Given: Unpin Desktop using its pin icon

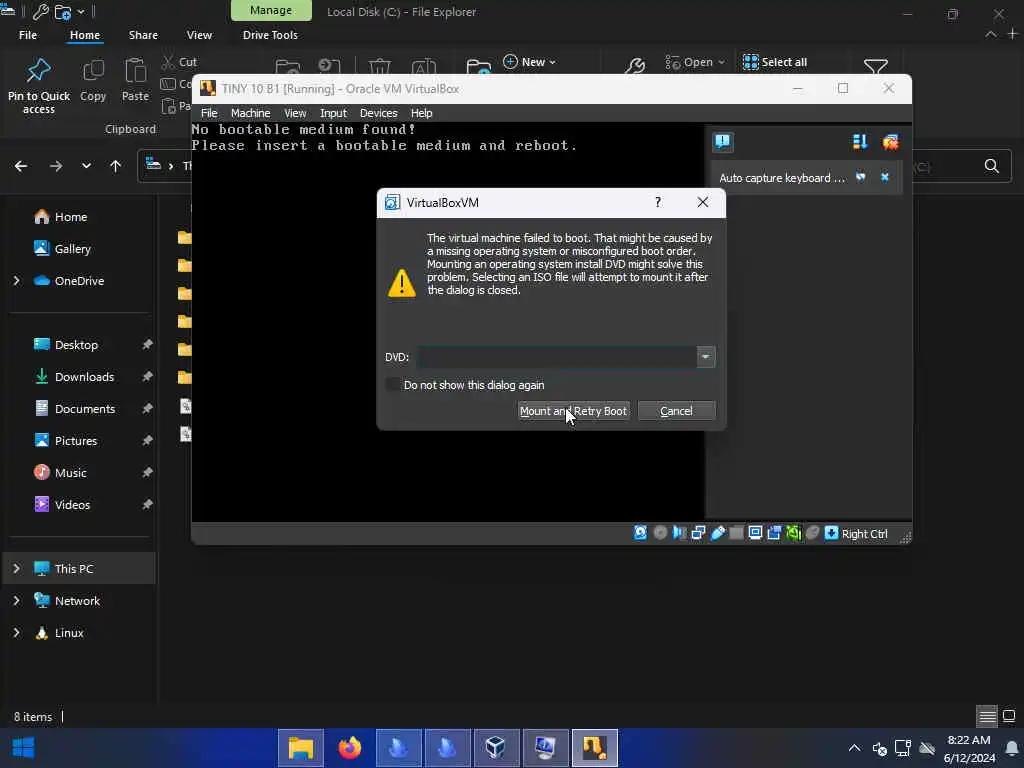Looking at the screenshot, I should [x=147, y=344].
